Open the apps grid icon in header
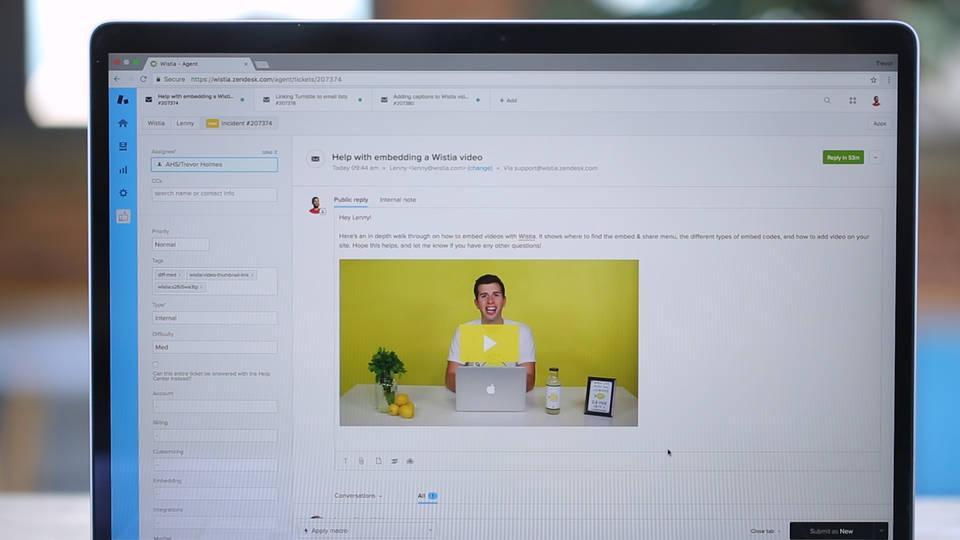The height and width of the screenshot is (540, 960). tap(852, 100)
